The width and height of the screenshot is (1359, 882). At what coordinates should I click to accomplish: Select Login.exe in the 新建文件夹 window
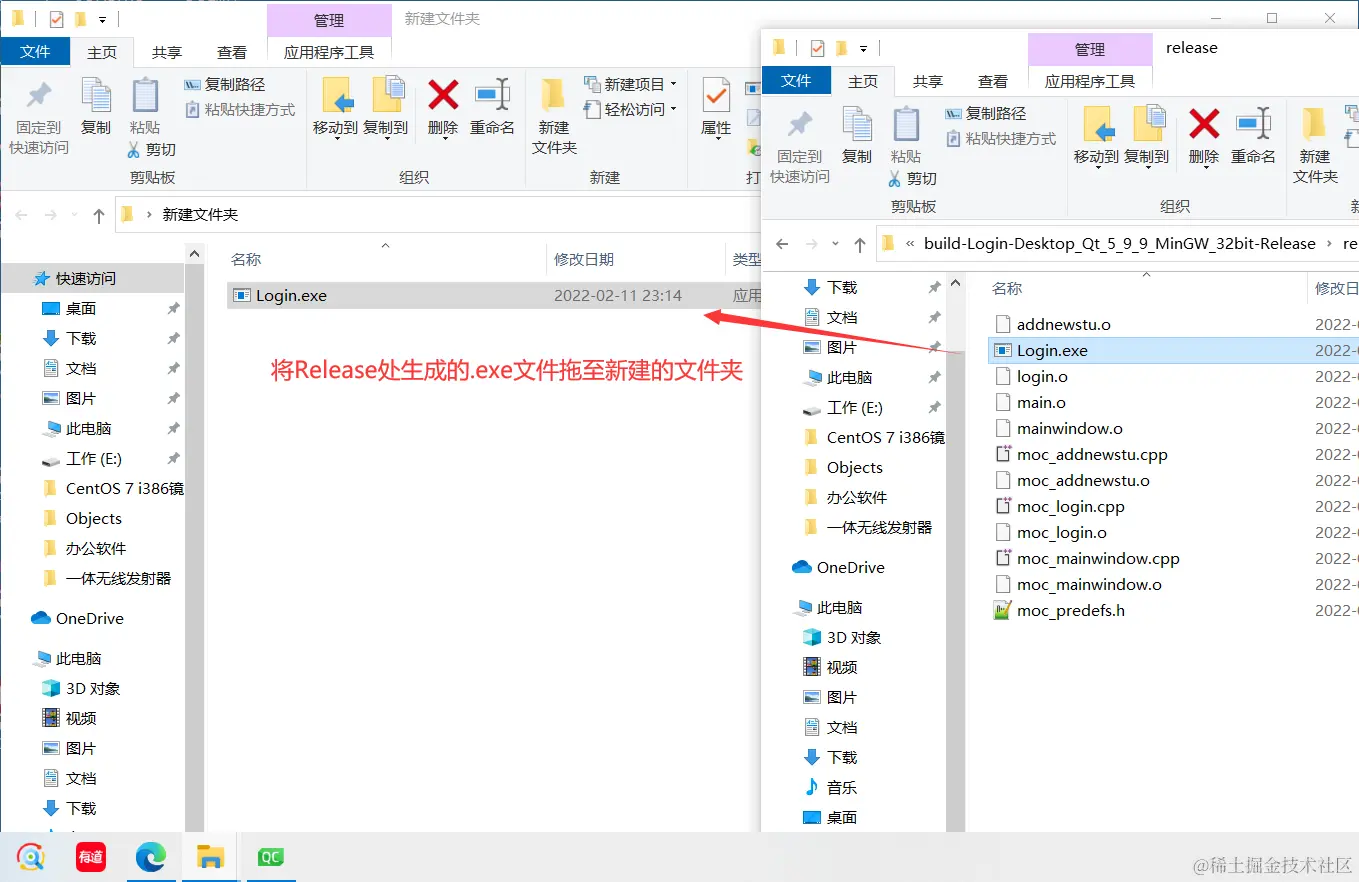click(492, 295)
